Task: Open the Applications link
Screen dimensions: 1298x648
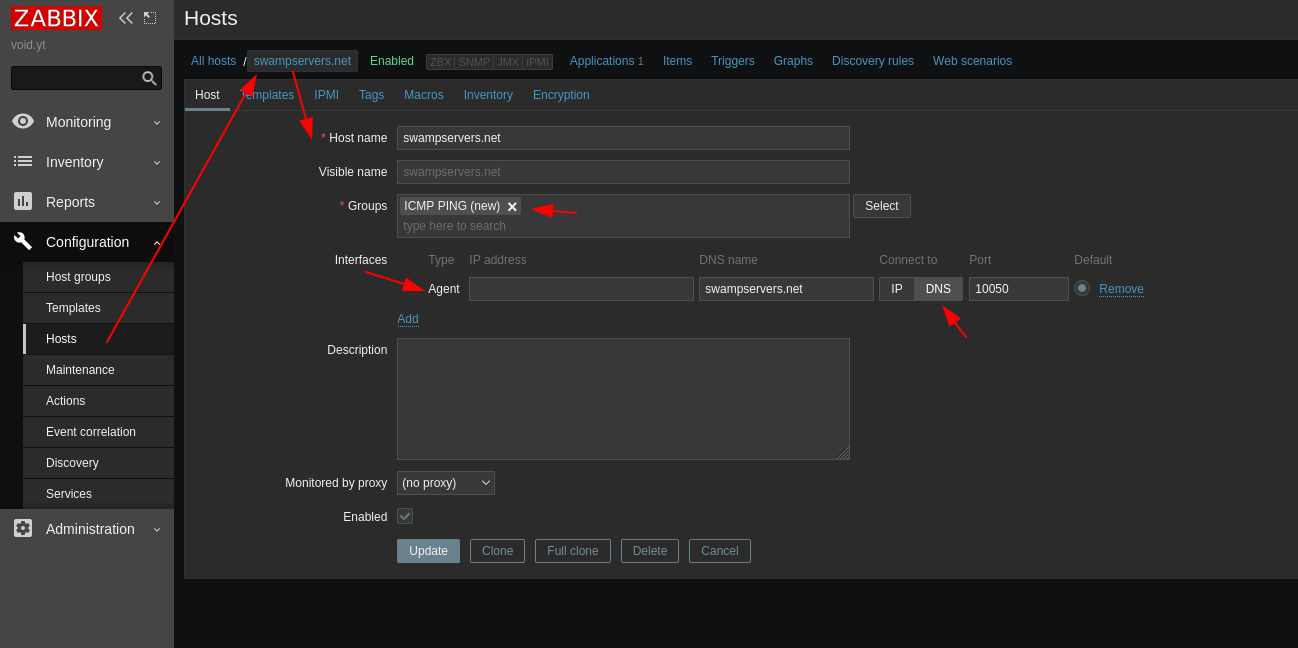Action: 602,61
